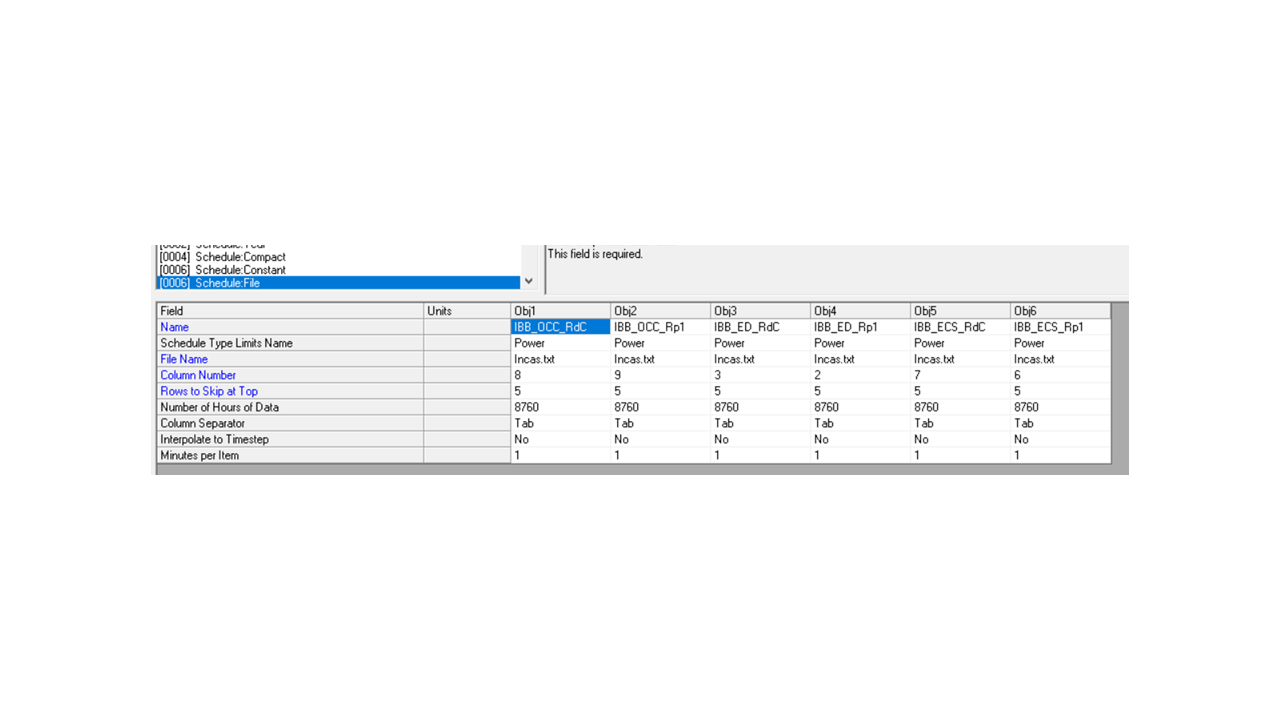1280x720 pixels.
Task: Select Obj3 File Name Incas.txt cell
Action: 760,359
